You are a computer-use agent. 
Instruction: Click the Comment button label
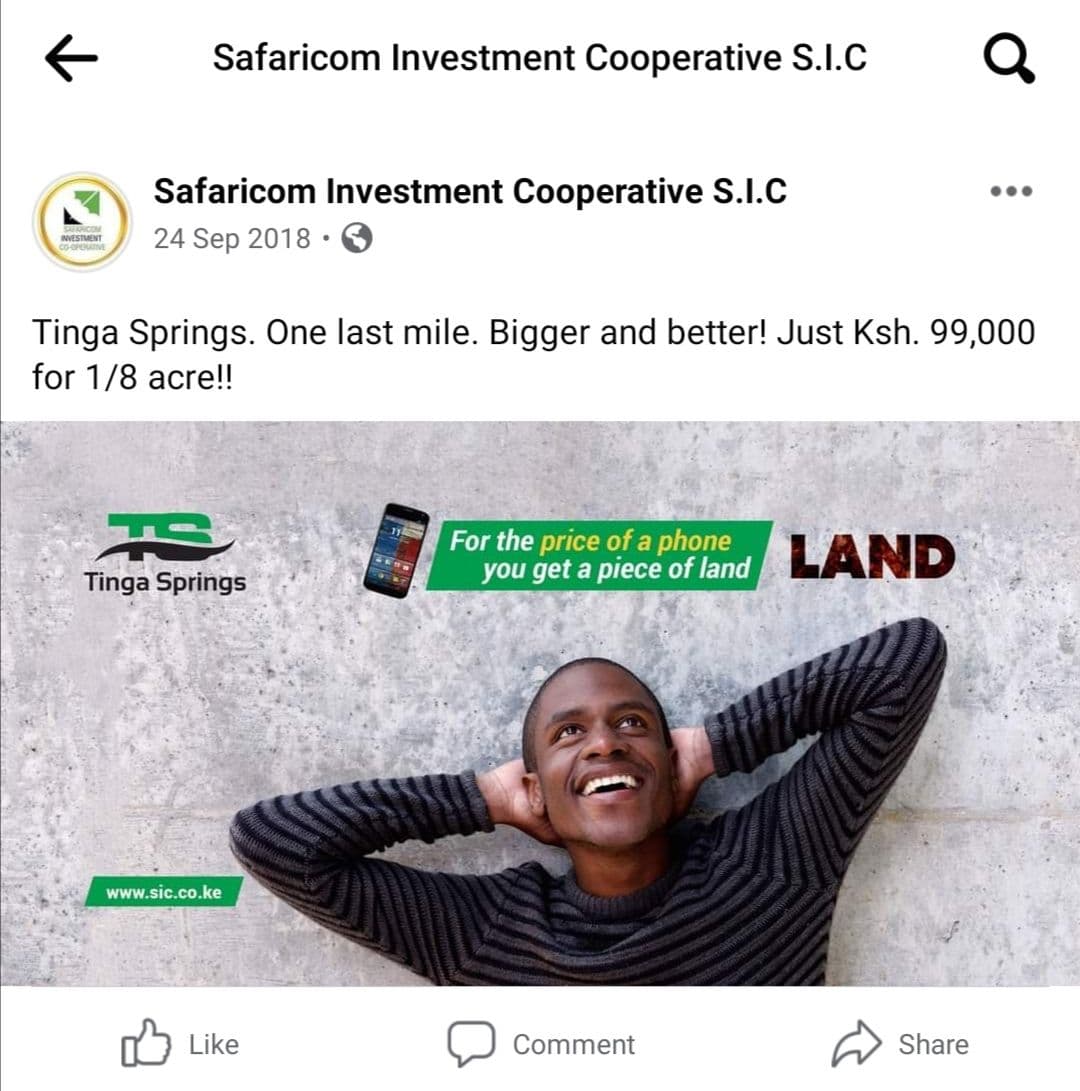tap(573, 1044)
